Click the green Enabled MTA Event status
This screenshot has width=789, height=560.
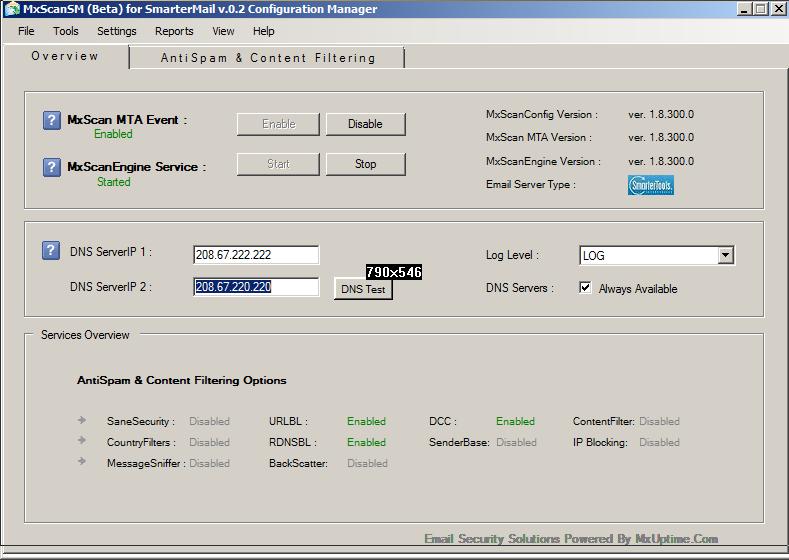point(113,134)
